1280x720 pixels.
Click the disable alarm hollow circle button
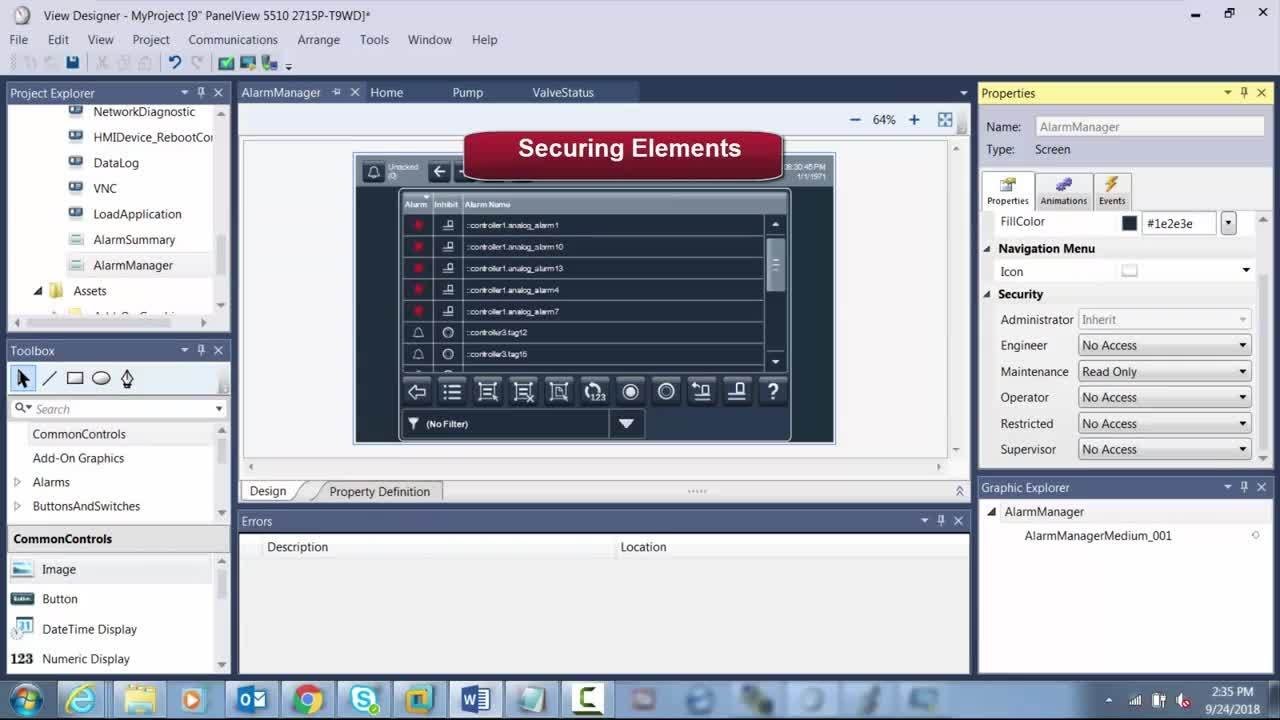(666, 392)
